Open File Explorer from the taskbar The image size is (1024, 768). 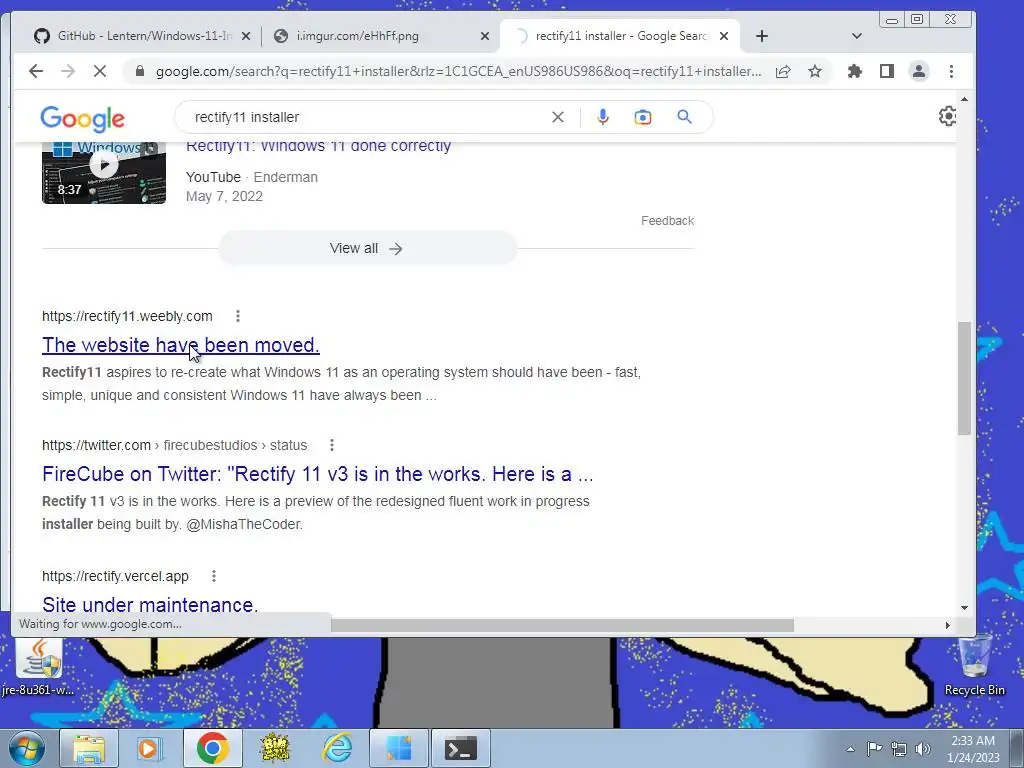[x=89, y=748]
